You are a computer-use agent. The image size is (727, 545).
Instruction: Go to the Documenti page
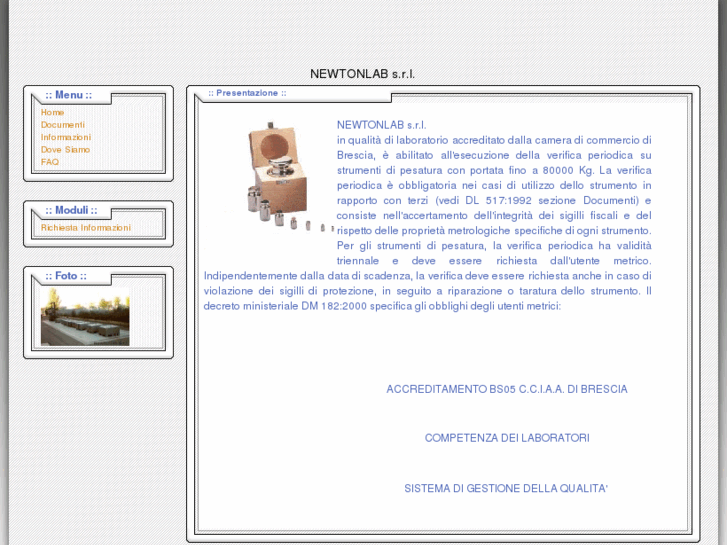click(x=63, y=125)
